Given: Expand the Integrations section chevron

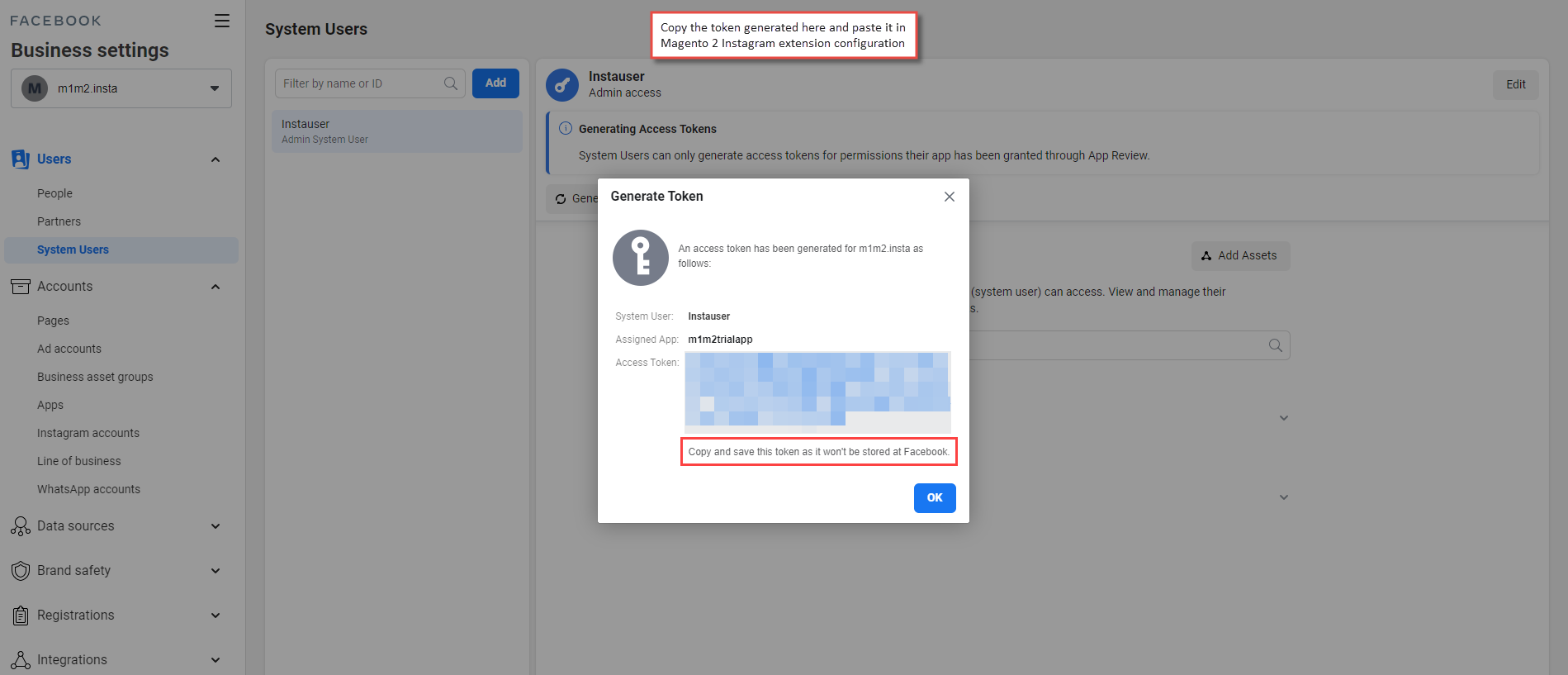Looking at the screenshot, I should 216,660.
